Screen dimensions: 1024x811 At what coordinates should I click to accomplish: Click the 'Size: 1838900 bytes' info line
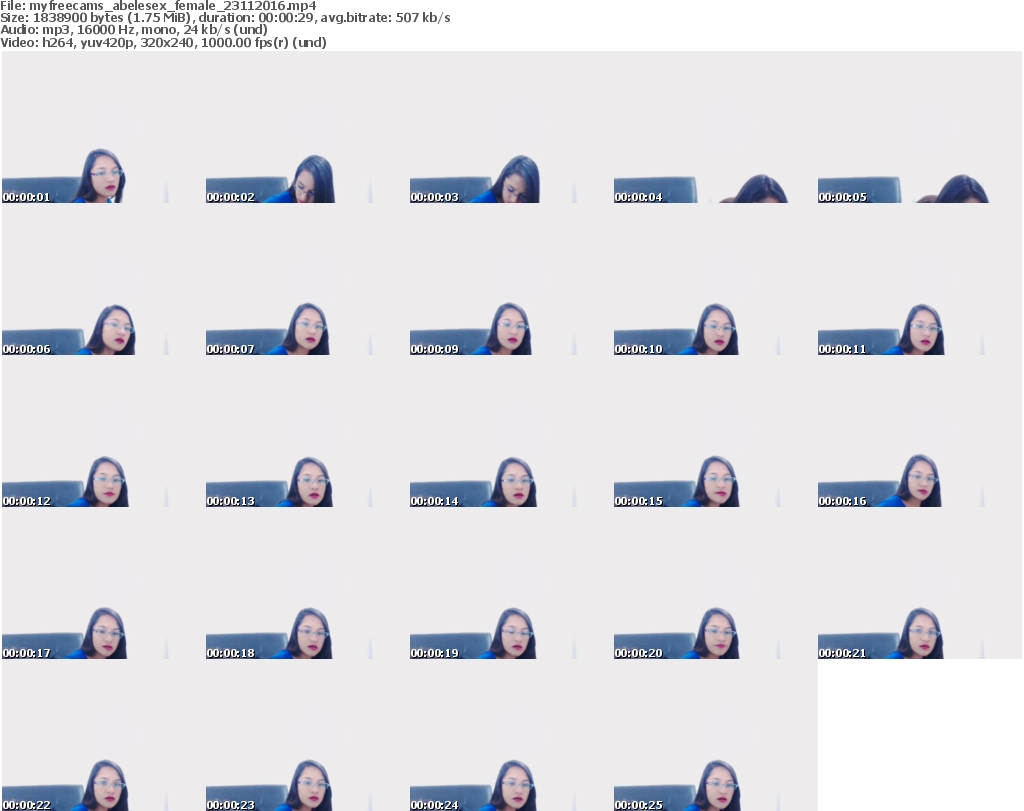click(225, 18)
